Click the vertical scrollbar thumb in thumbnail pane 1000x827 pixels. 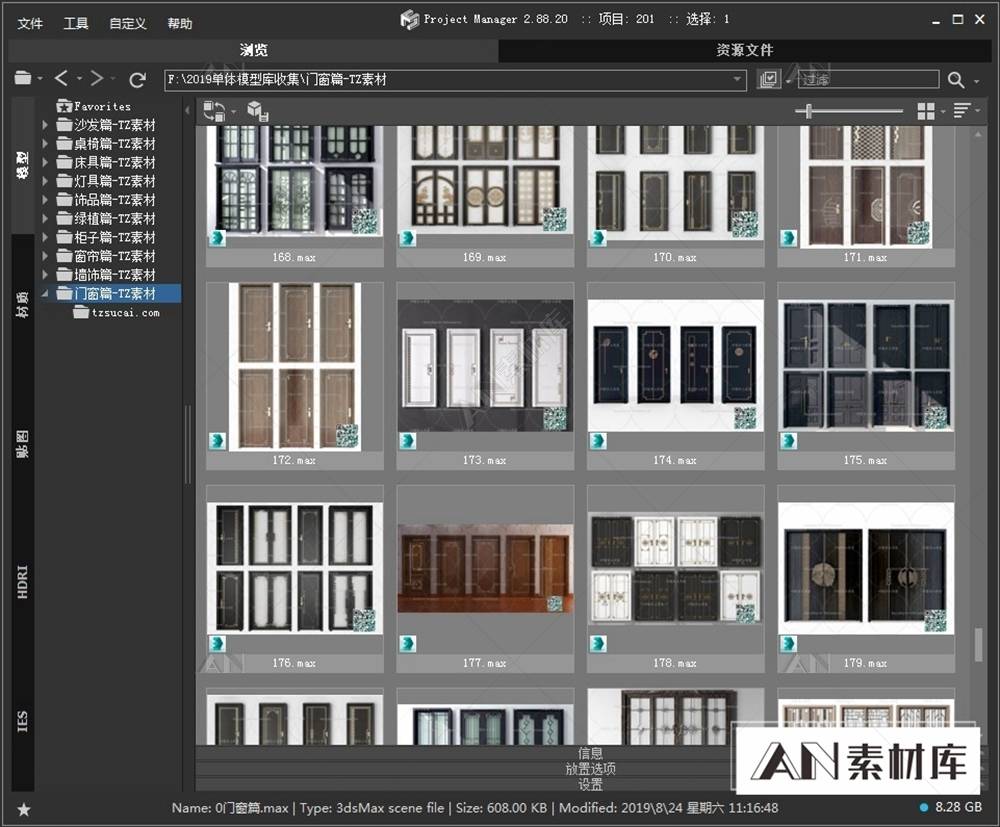(978, 645)
